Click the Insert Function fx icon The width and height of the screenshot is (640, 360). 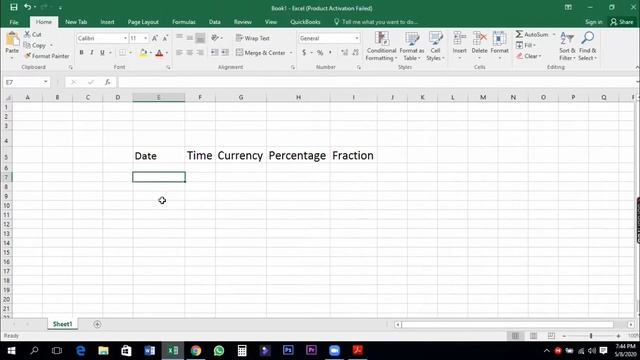pos(107,82)
